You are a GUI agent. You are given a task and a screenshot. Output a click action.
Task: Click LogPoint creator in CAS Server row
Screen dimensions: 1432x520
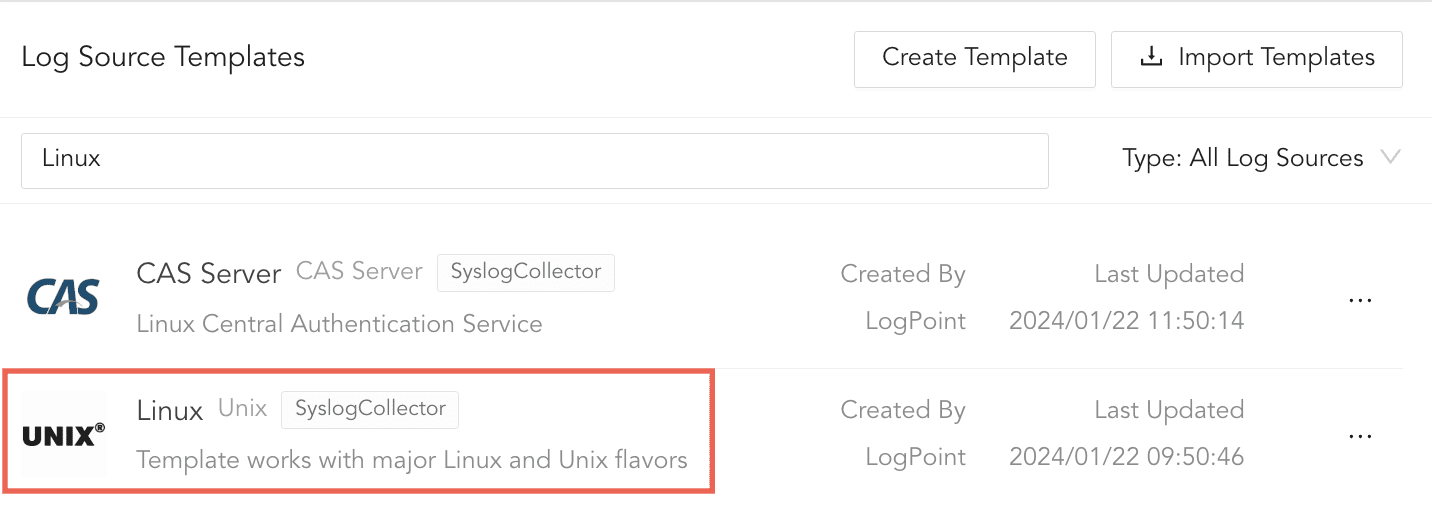(915, 321)
